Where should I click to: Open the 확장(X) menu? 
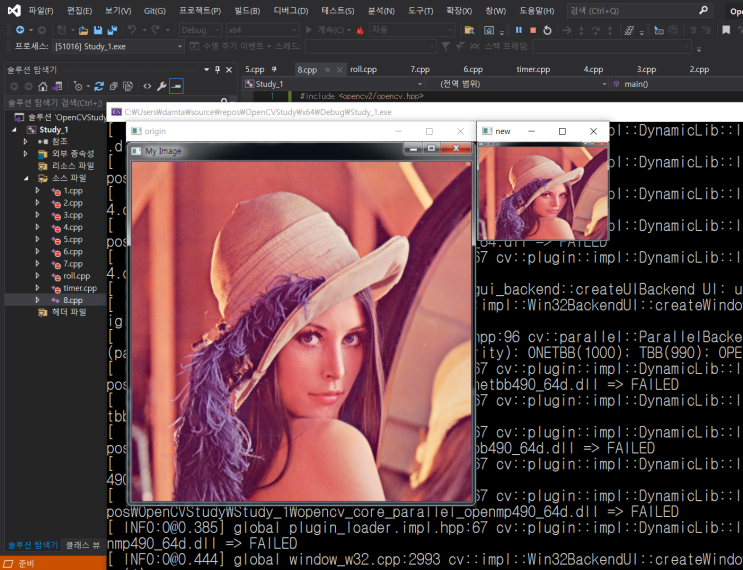tap(459, 10)
